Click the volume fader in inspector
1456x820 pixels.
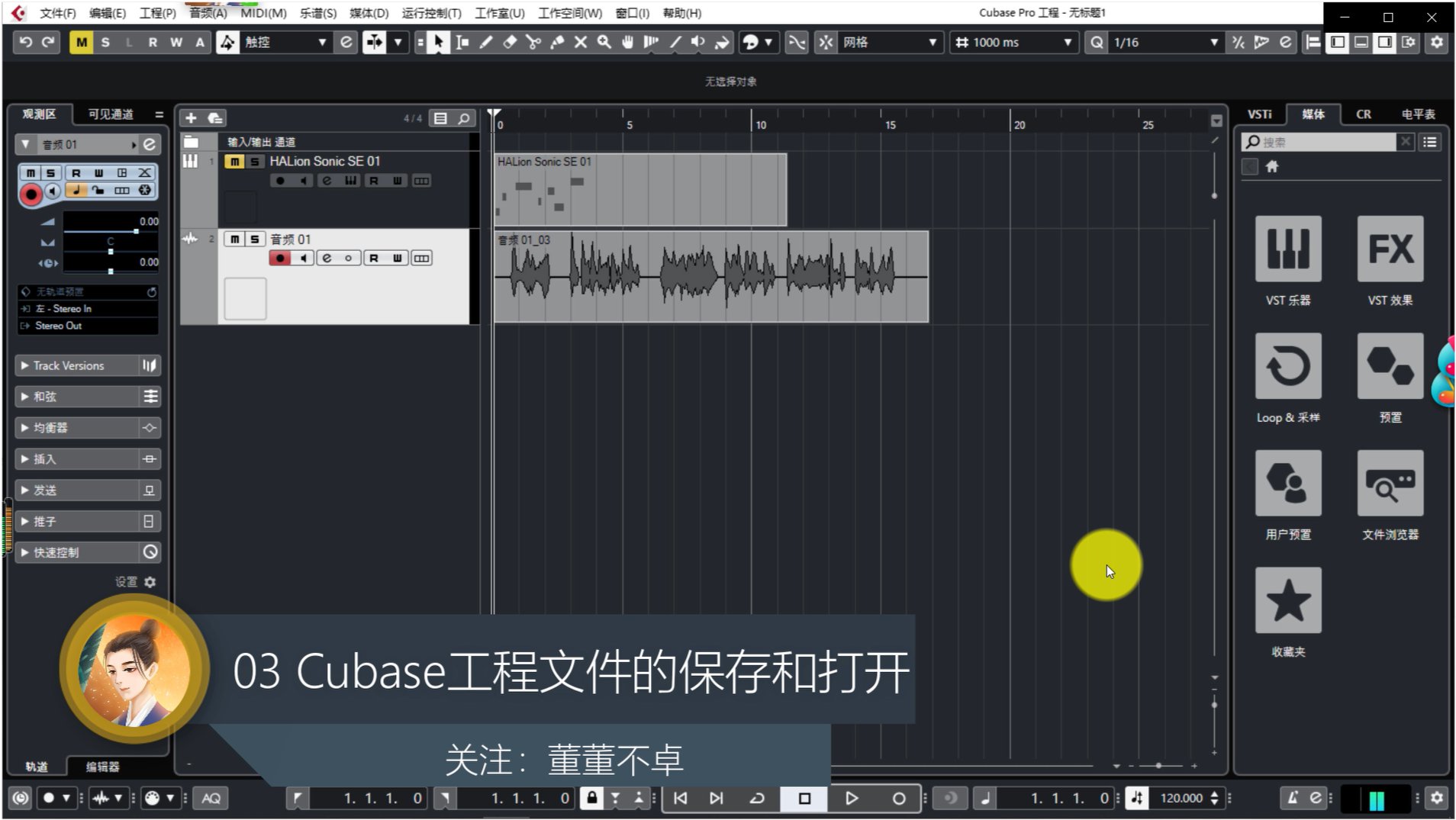click(136, 230)
